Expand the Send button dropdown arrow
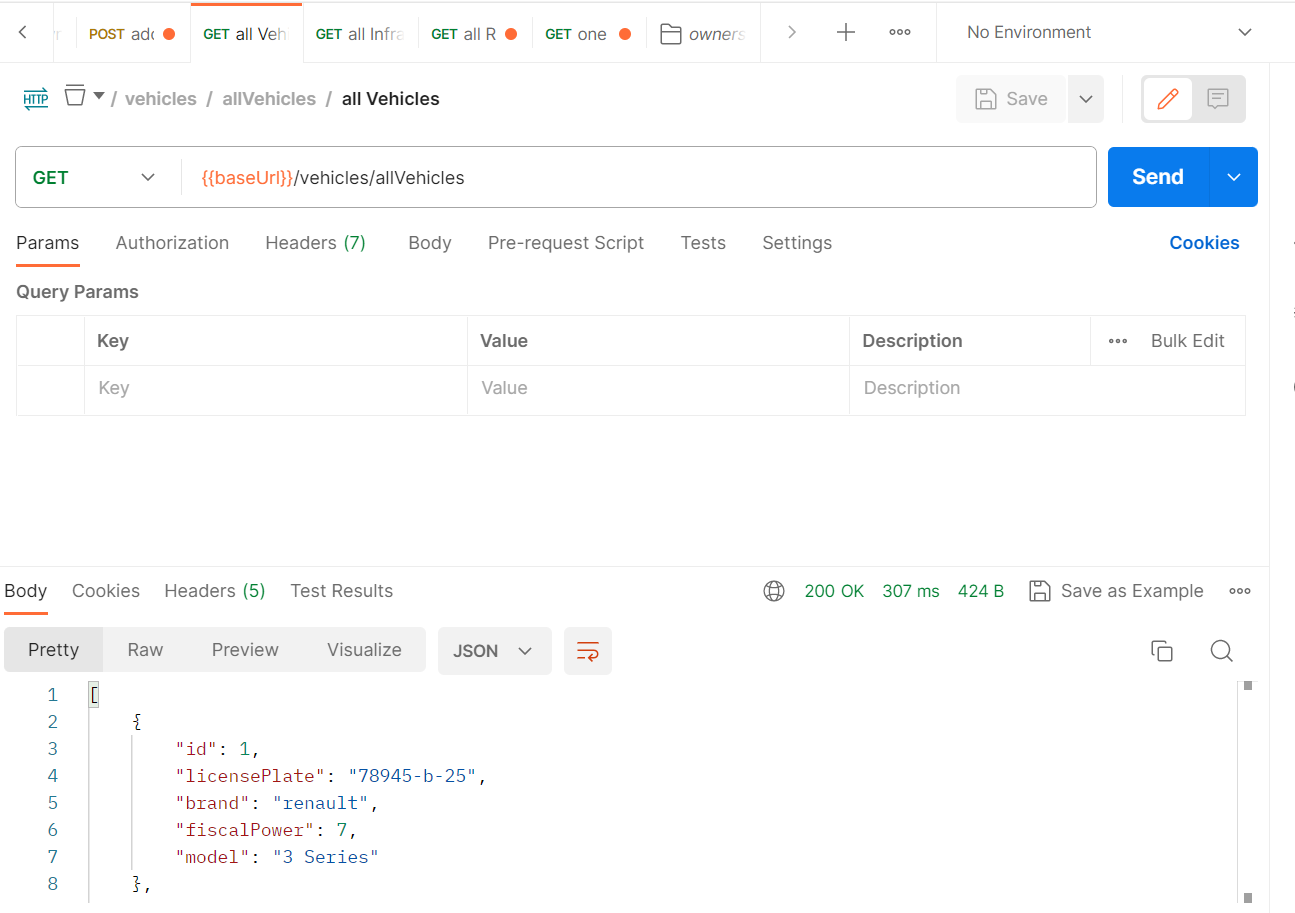 tap(1234, 177)
